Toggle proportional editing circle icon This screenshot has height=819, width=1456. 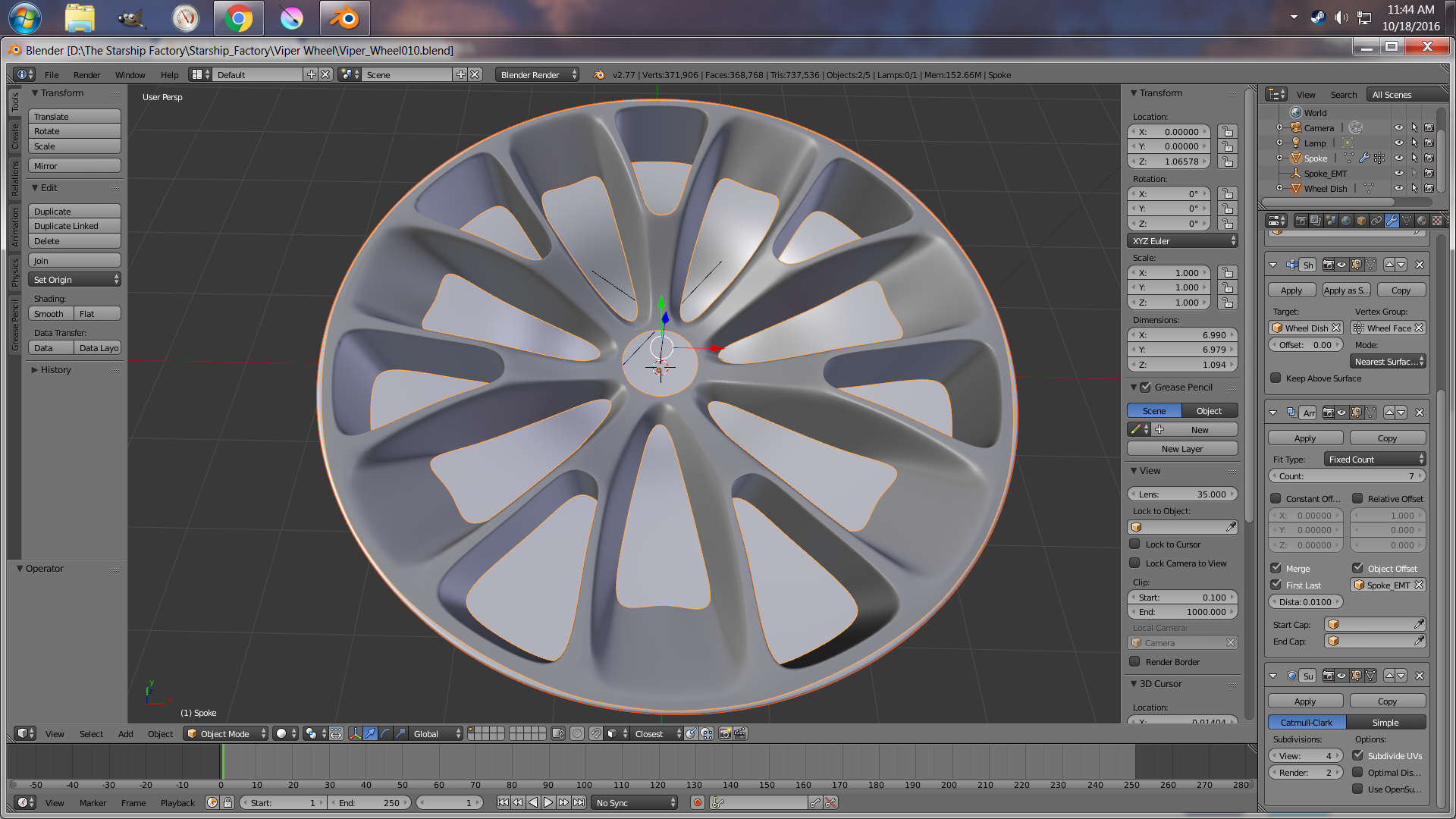(x=577, y=733)
